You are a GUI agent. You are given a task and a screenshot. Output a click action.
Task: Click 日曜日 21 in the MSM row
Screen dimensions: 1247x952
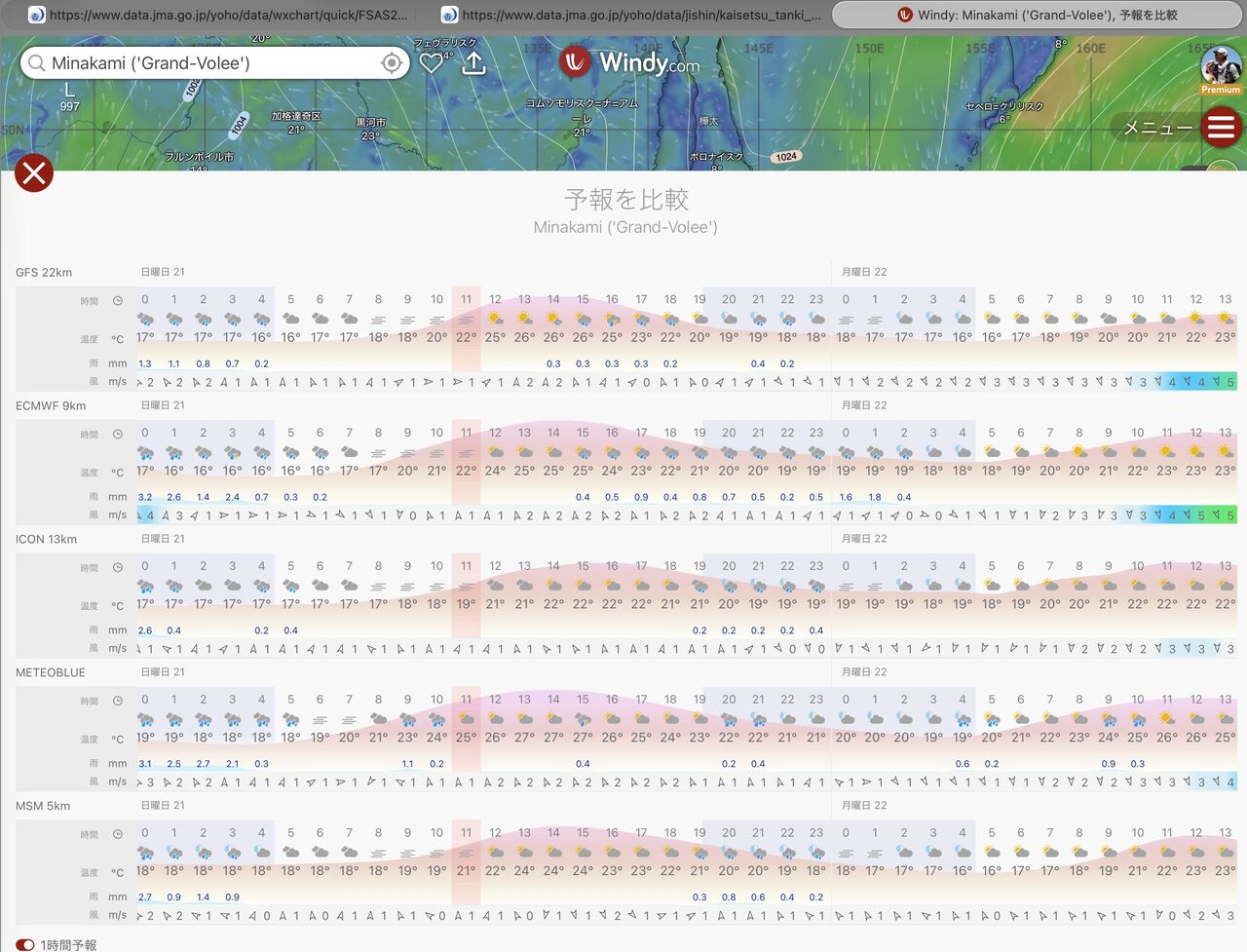(163, 806)
